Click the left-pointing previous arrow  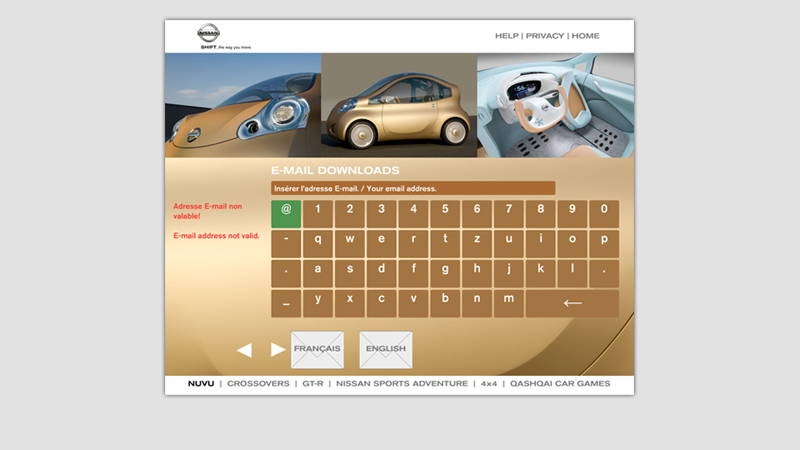pos(244,350)
